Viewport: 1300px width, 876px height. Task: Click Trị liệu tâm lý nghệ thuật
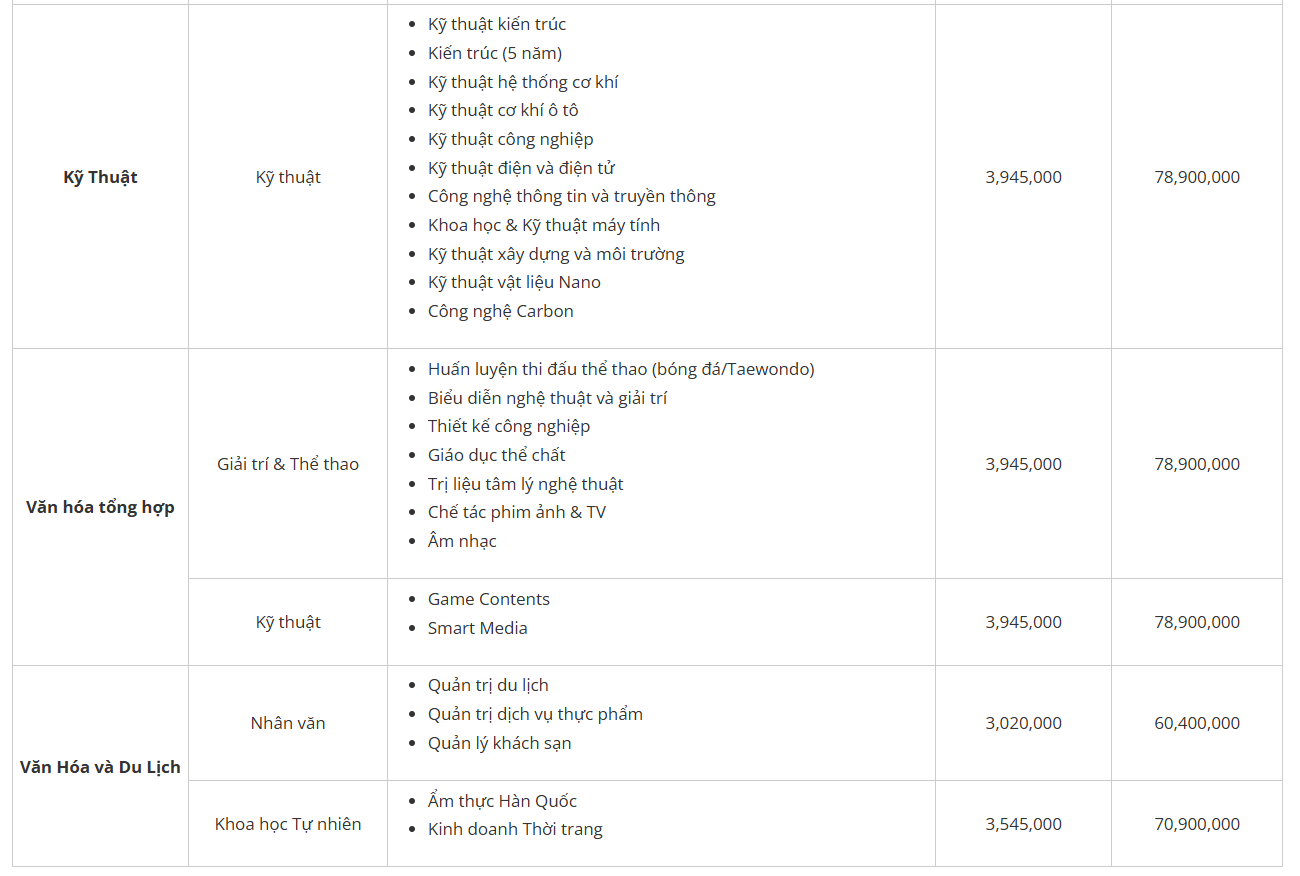pyautogui.click(x=526, y=484)
